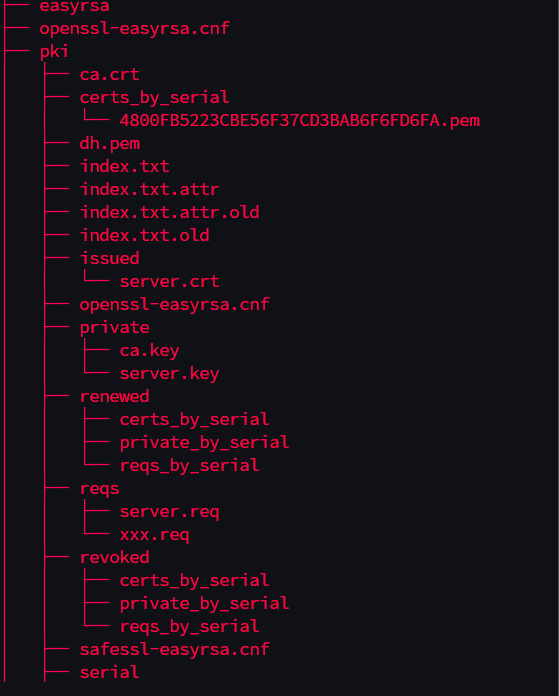559x696 pixels.
Task: Click private_by_serial under renewed
Action: tap(204, 443)
